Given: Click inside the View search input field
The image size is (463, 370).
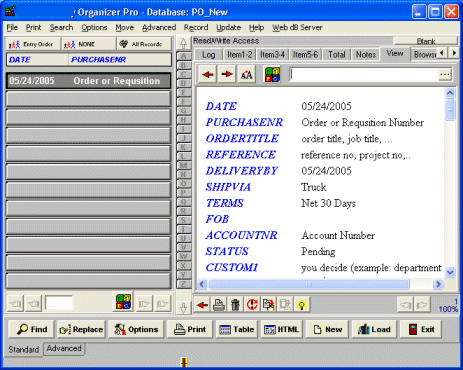Looking at the screenshot, I should [x=364, y=74].
